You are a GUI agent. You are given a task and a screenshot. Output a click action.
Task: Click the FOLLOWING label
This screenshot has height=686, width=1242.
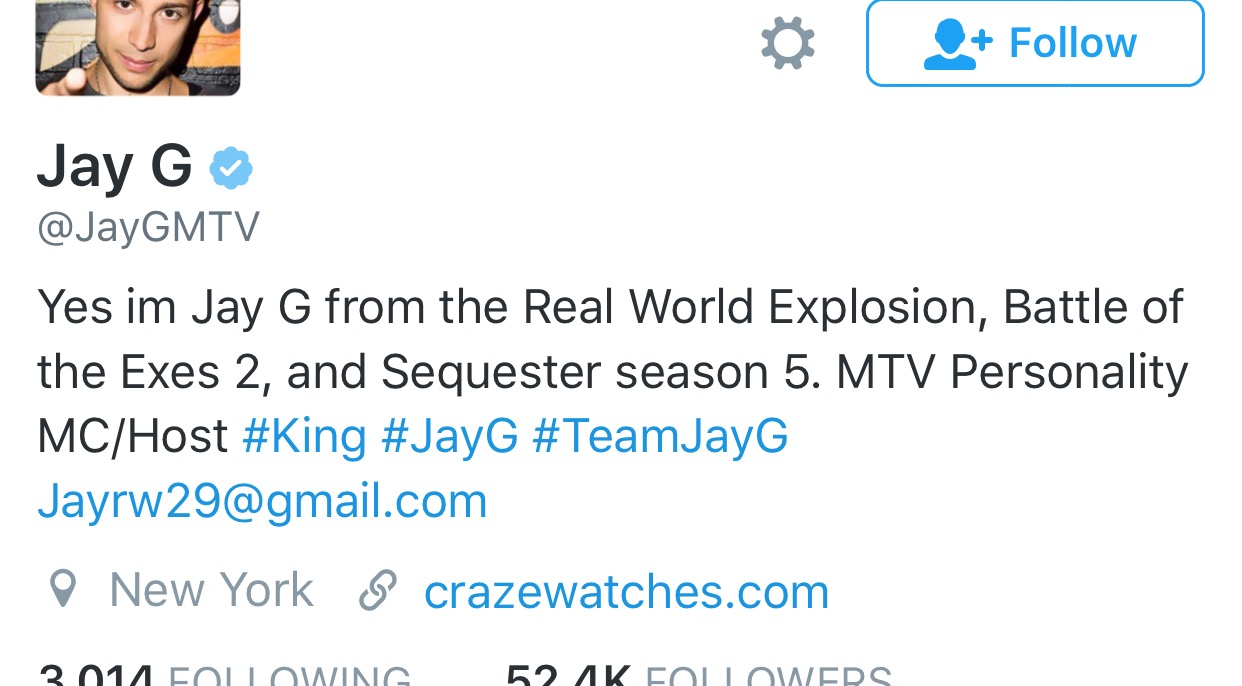[290, 676]
